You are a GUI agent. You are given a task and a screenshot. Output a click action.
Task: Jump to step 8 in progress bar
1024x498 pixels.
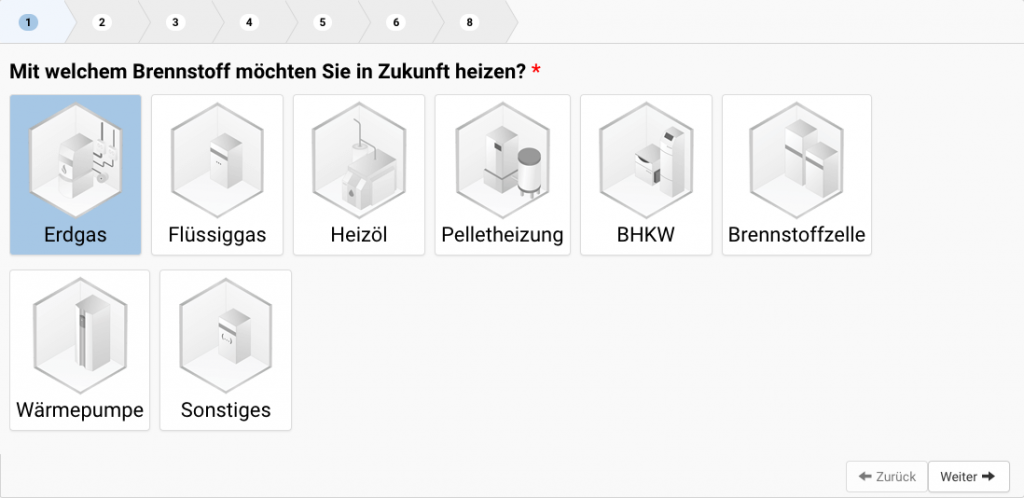tap(469, 21)
